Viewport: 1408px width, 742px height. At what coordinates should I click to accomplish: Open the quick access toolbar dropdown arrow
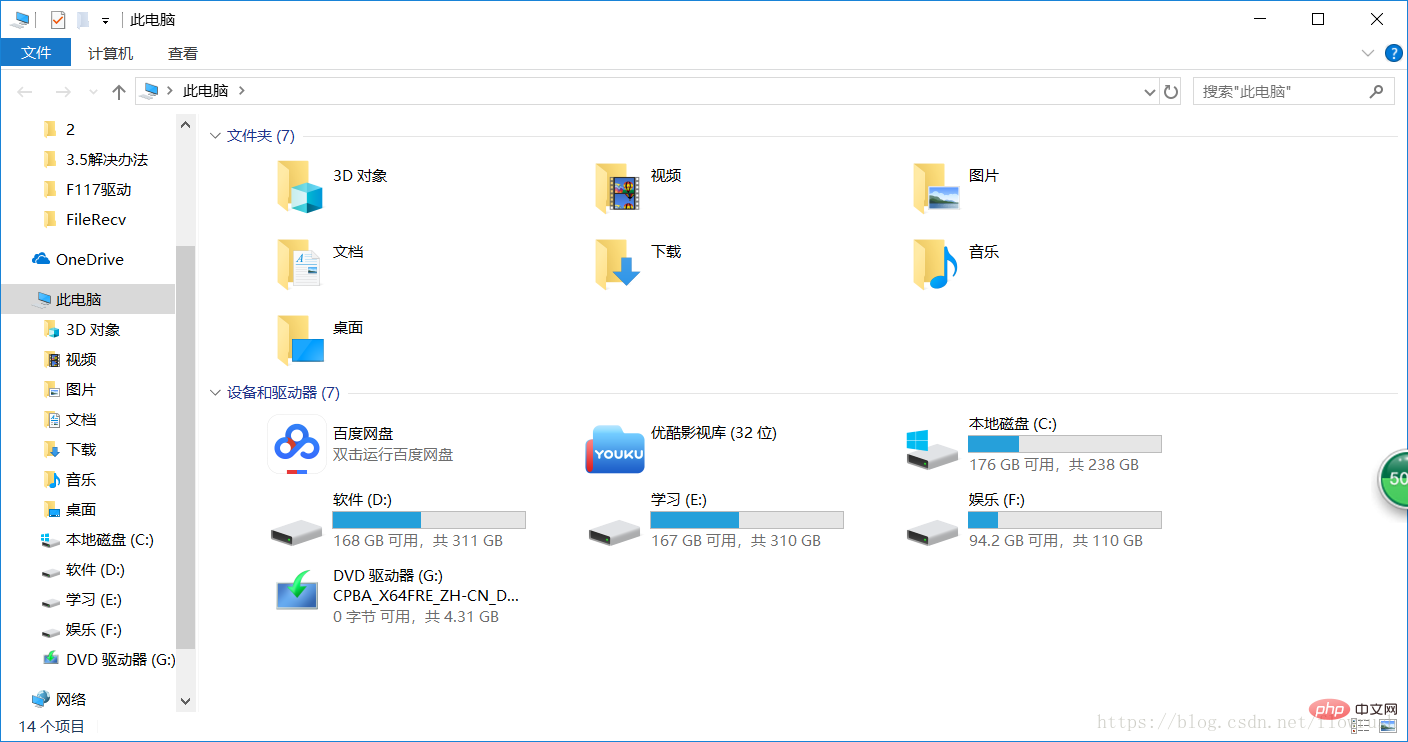coord(104,18)
